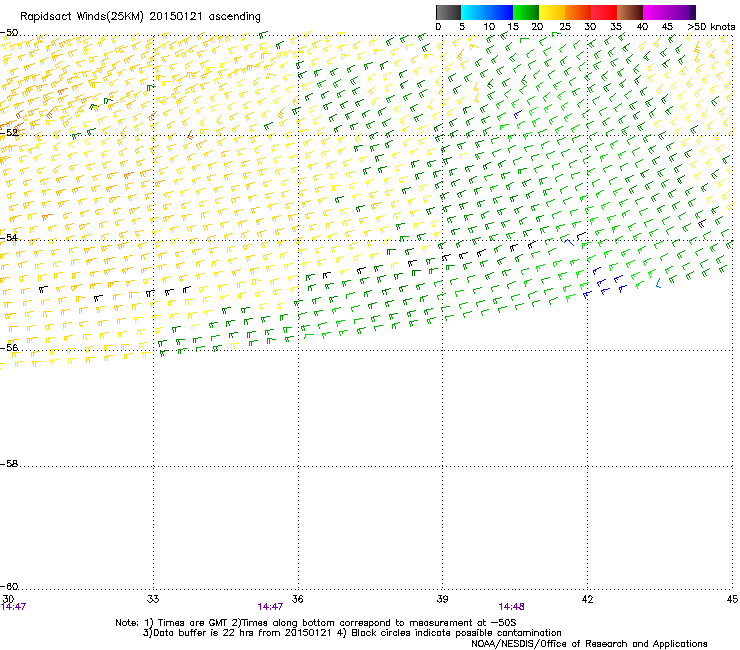Click the red 30-35 knots legend segment
The image size is (740, 650).
[x=604, y=12]
